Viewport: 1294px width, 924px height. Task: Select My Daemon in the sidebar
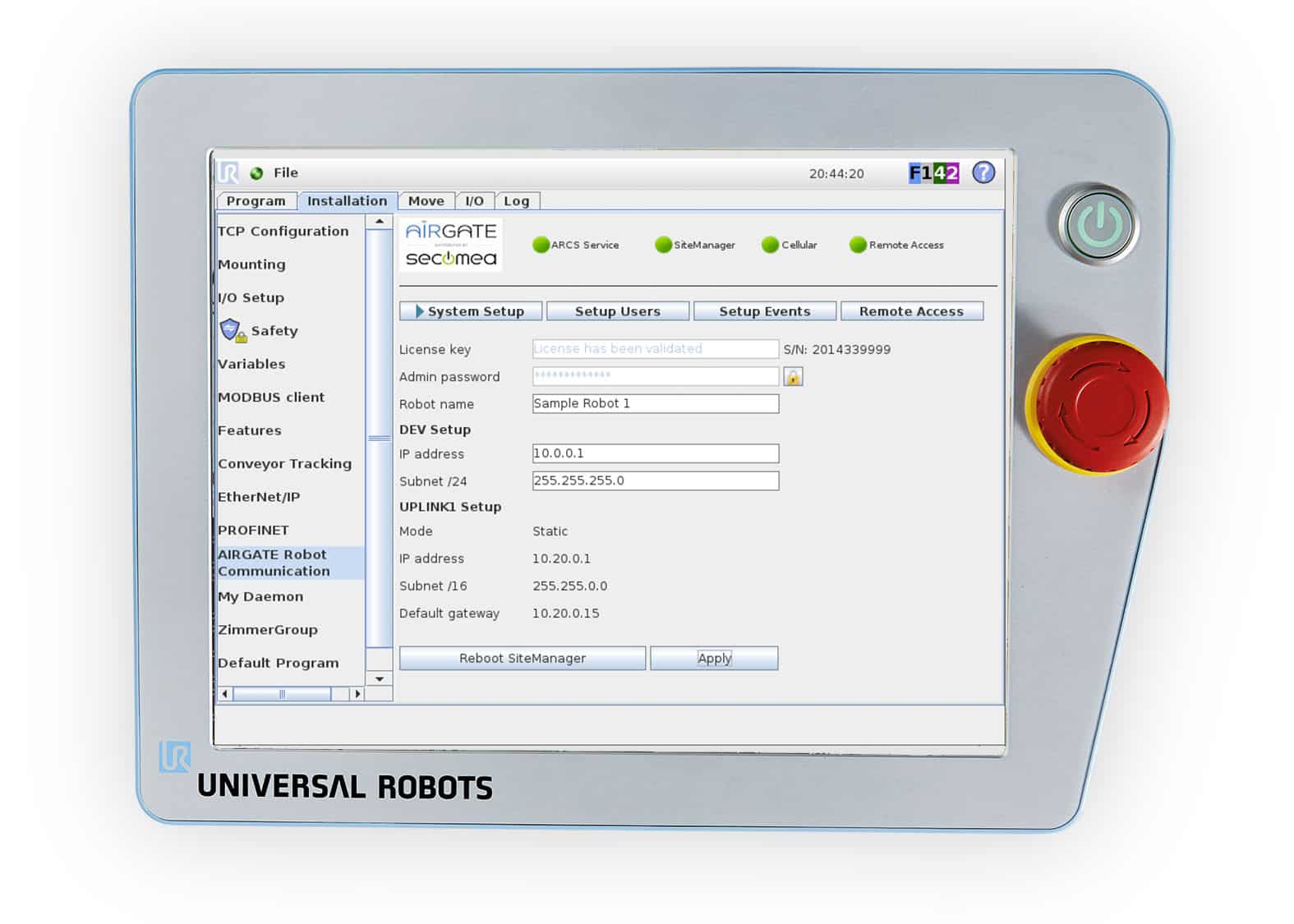point(260,596)
